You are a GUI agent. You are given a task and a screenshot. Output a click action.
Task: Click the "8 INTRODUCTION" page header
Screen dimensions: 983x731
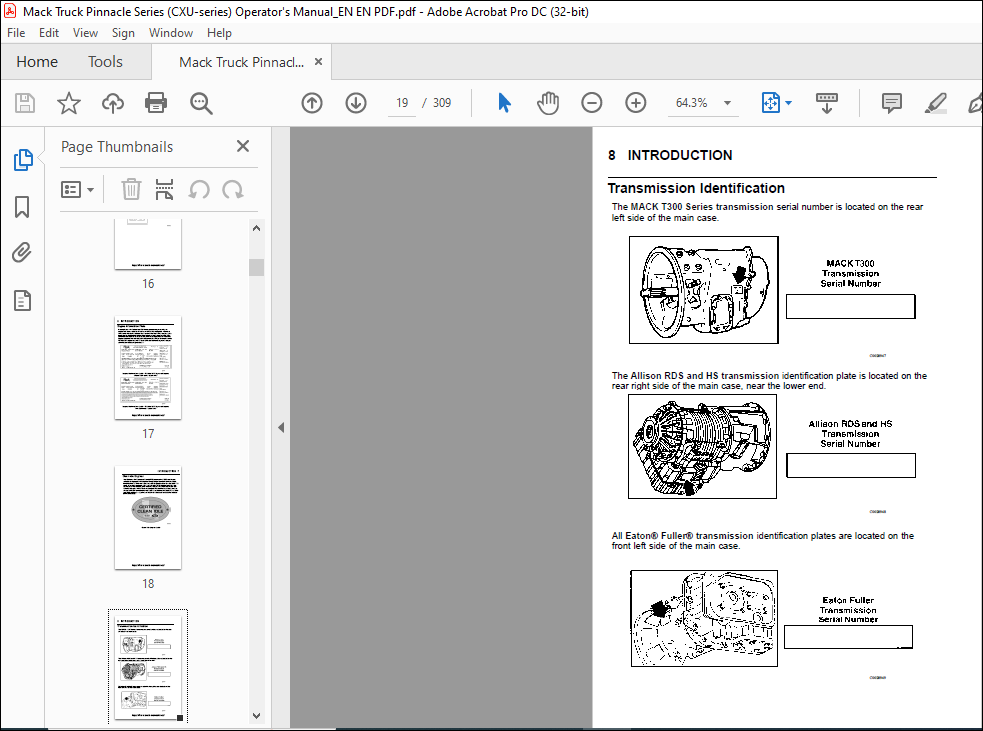tap(670, 155)
